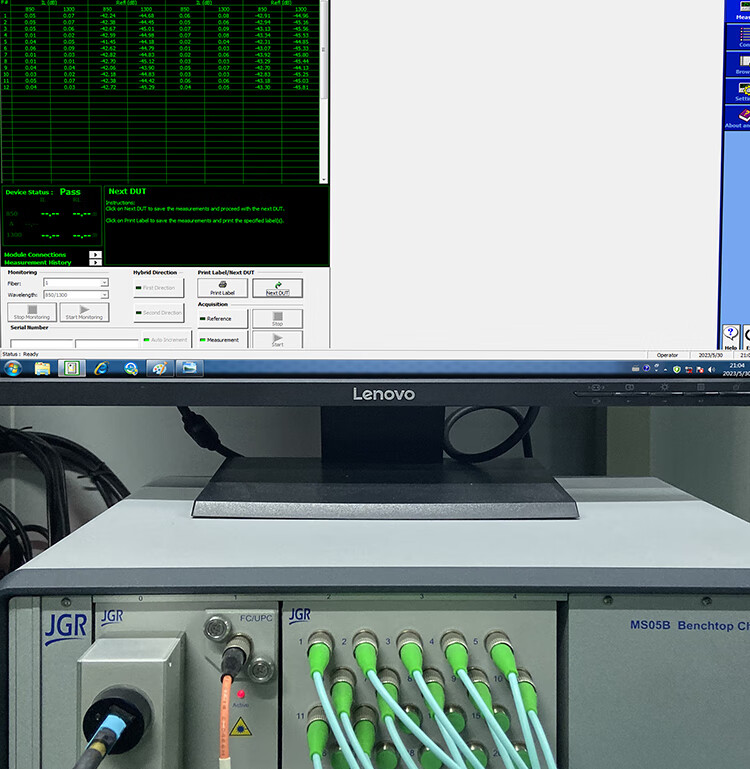The image size is (750, 769).
Task: Expand Measurement History arrow
Action: [95, 262]
